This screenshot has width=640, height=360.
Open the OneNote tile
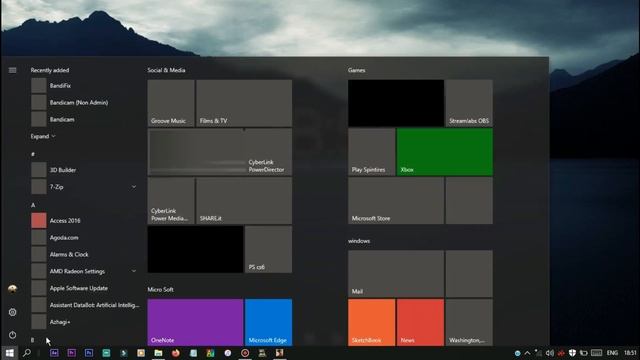[195, 322]
